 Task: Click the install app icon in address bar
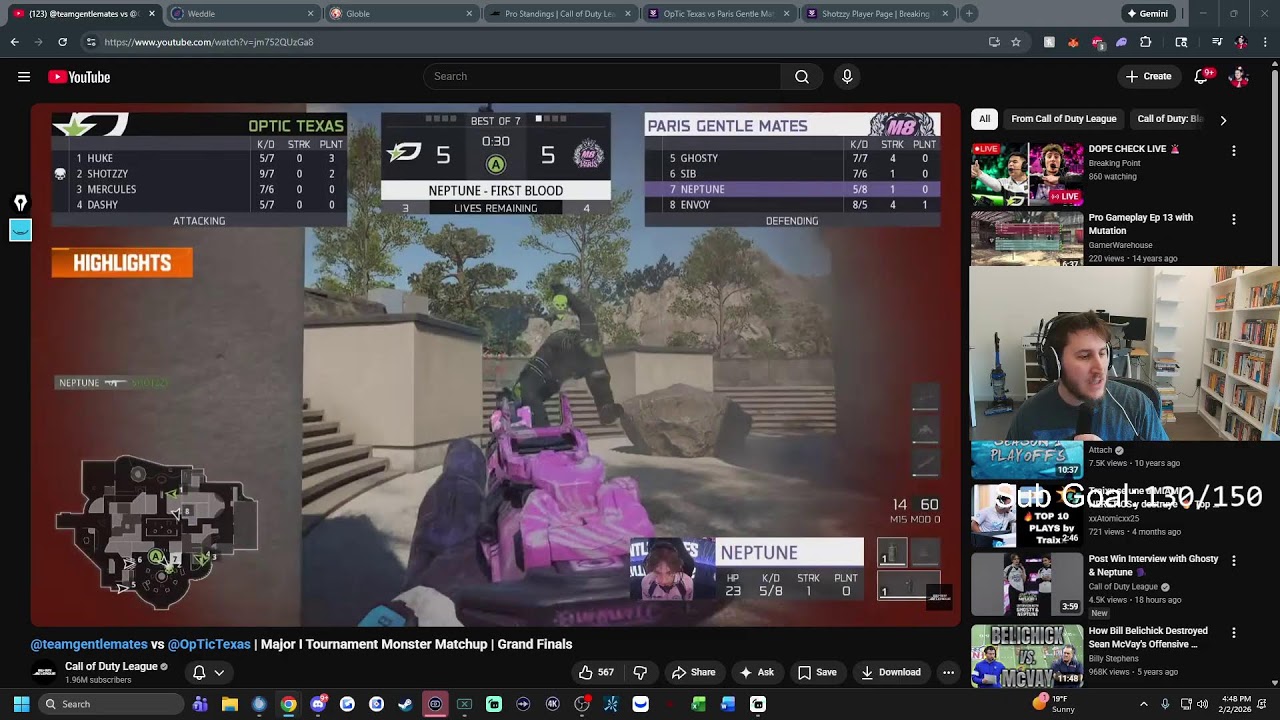click(994, 42)
